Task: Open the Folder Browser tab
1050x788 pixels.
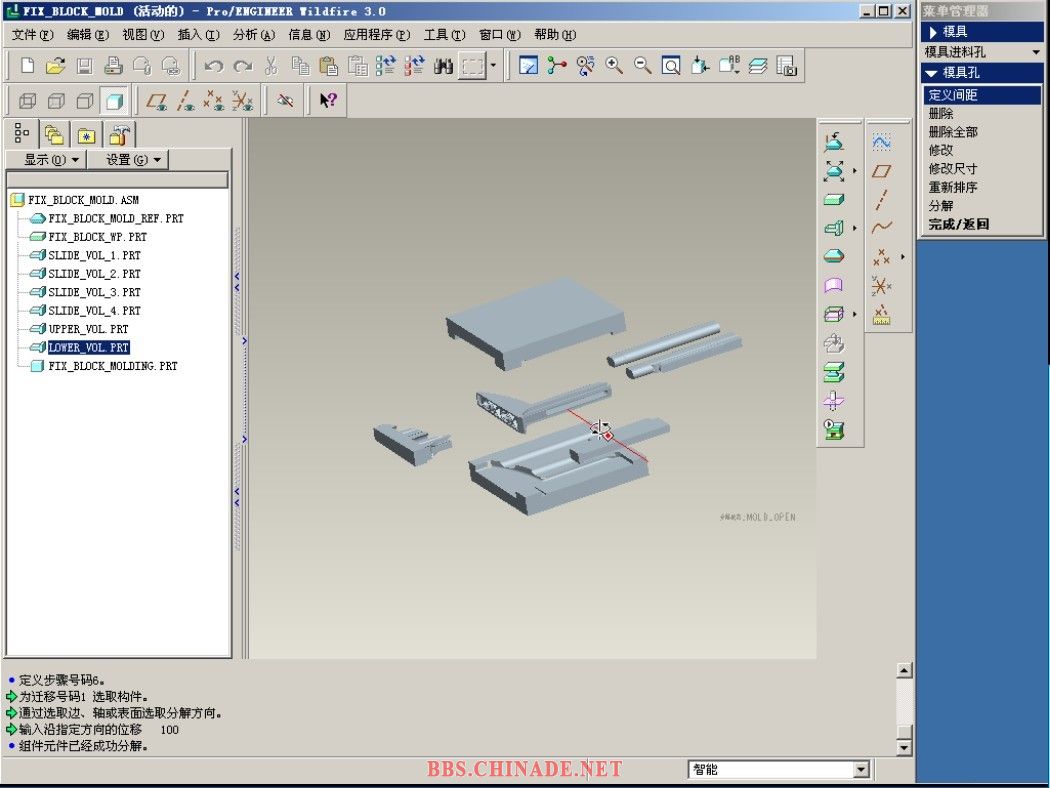Action: (54, 135)
